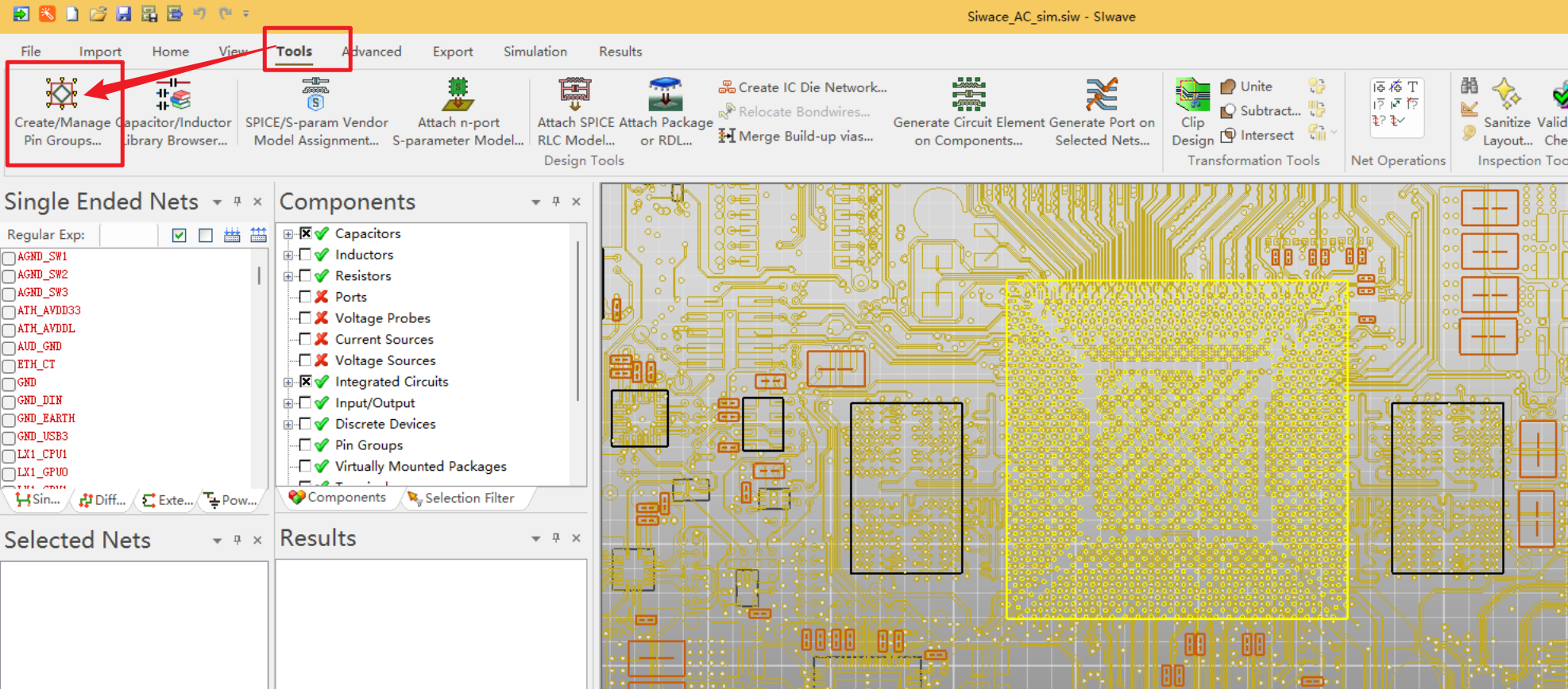The image size is (1568, 689).
Task: Open the quick access toolbar customize arrow
Action: point(245,13)
